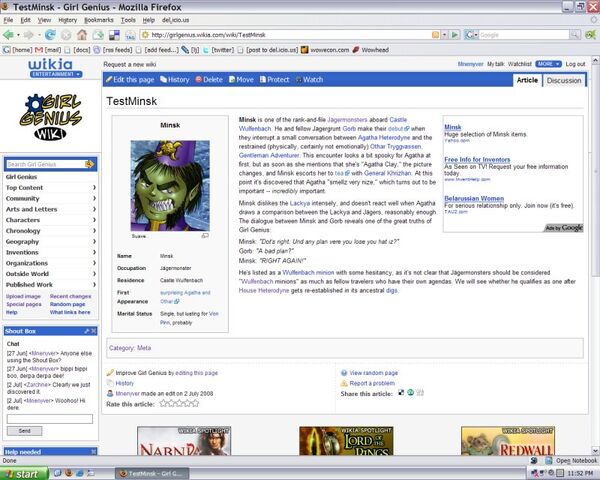Select TestMinsk taskbar window button
The image size is (600, 480).
coord(152,474)
